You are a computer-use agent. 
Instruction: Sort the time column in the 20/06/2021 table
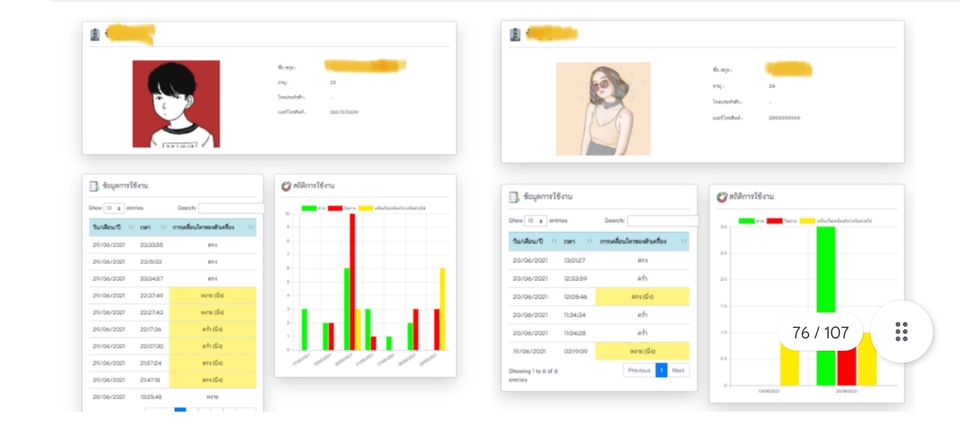pos(577,242)
